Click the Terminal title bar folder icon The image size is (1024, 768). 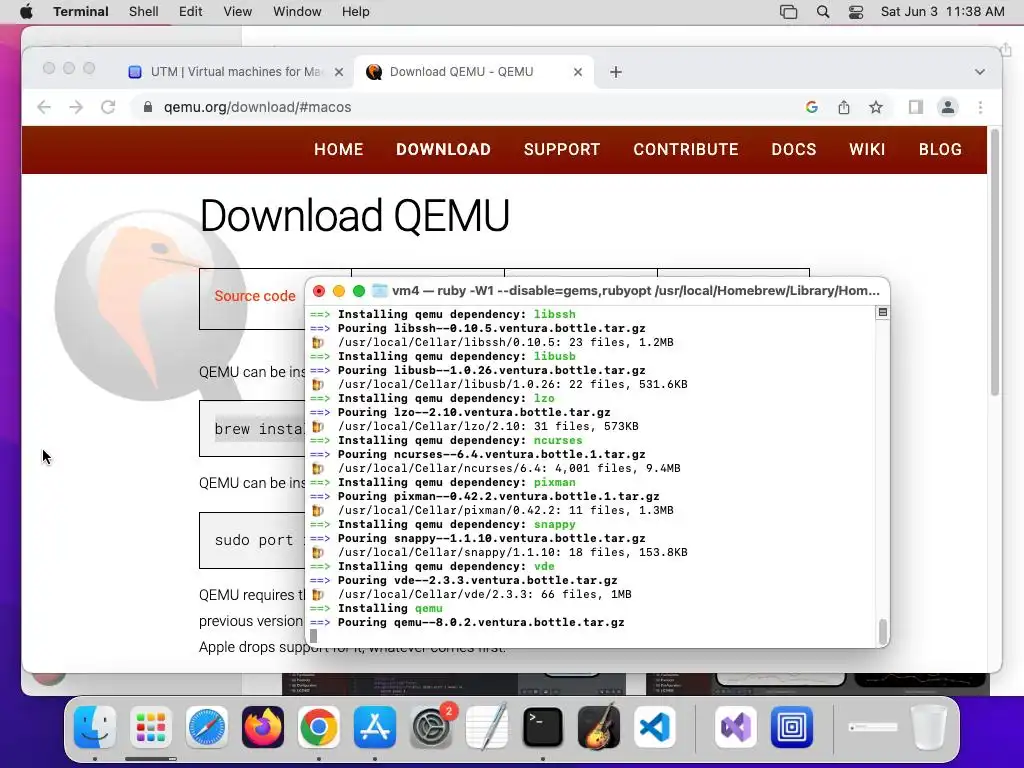click(x=379, y=291)
